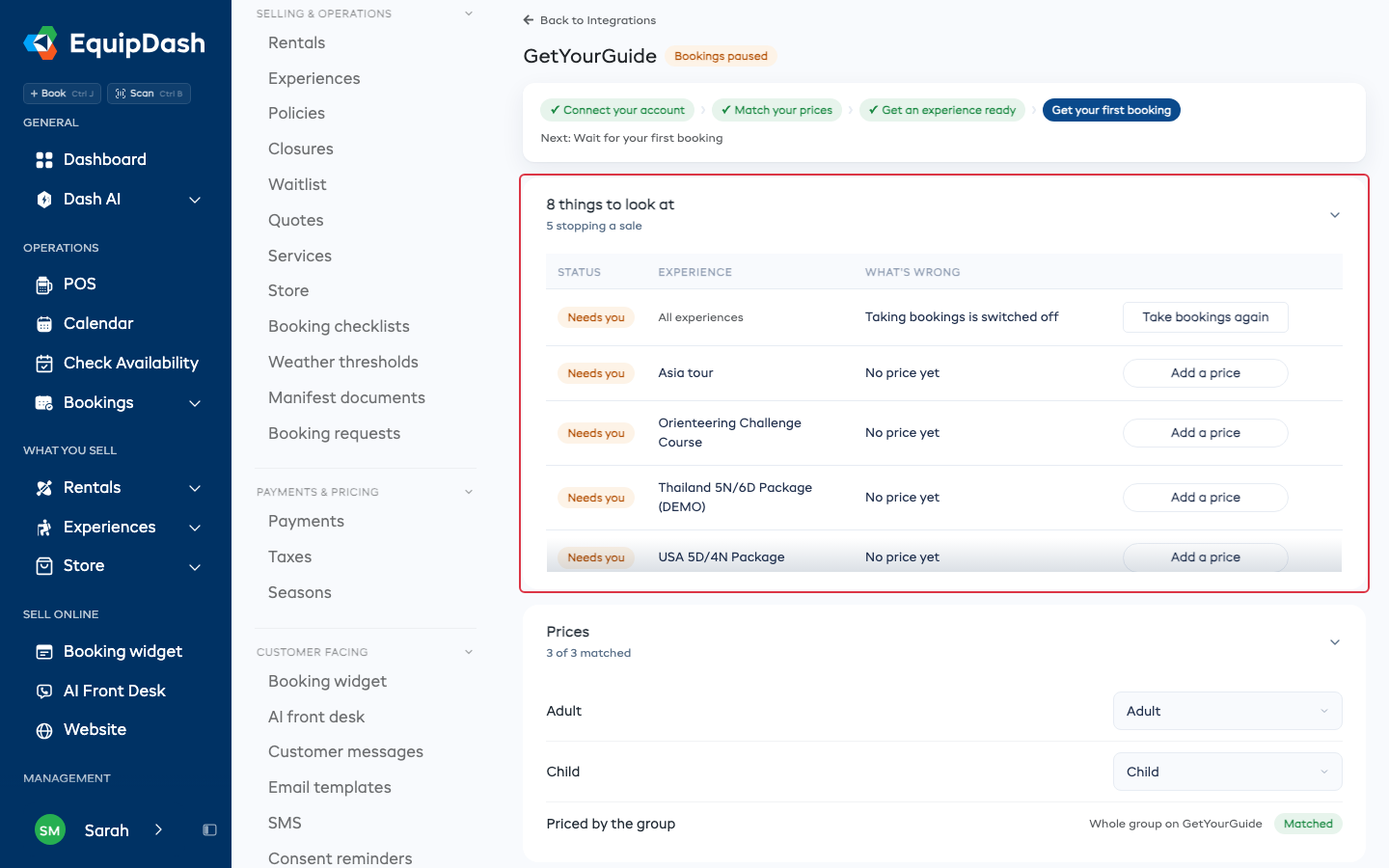This screenshot has width=1389, height=868.
Task: Go back to Integrations
Action: (x=589, y=20)
